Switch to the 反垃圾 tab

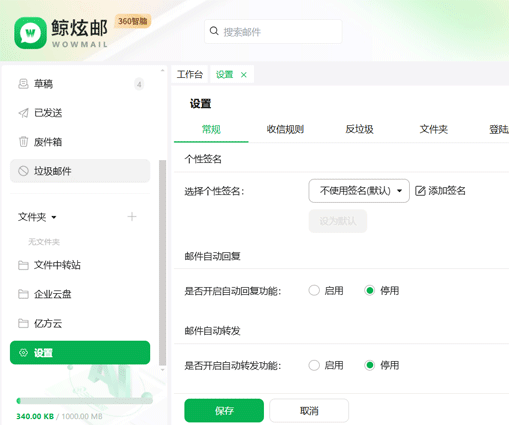pyautogui.click(x=359, y=129)
